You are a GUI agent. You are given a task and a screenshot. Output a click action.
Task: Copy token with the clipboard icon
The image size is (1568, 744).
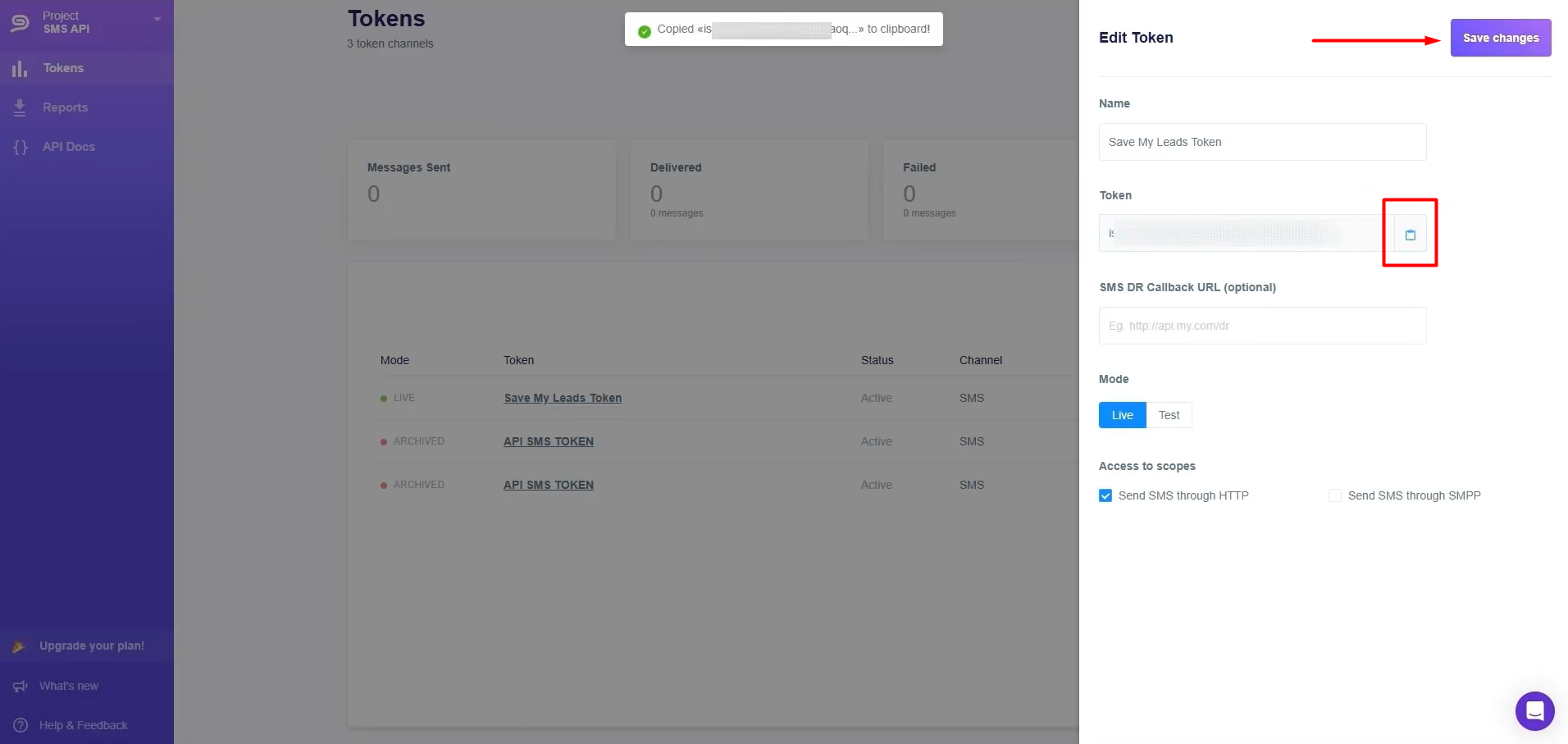point(1411,235)
